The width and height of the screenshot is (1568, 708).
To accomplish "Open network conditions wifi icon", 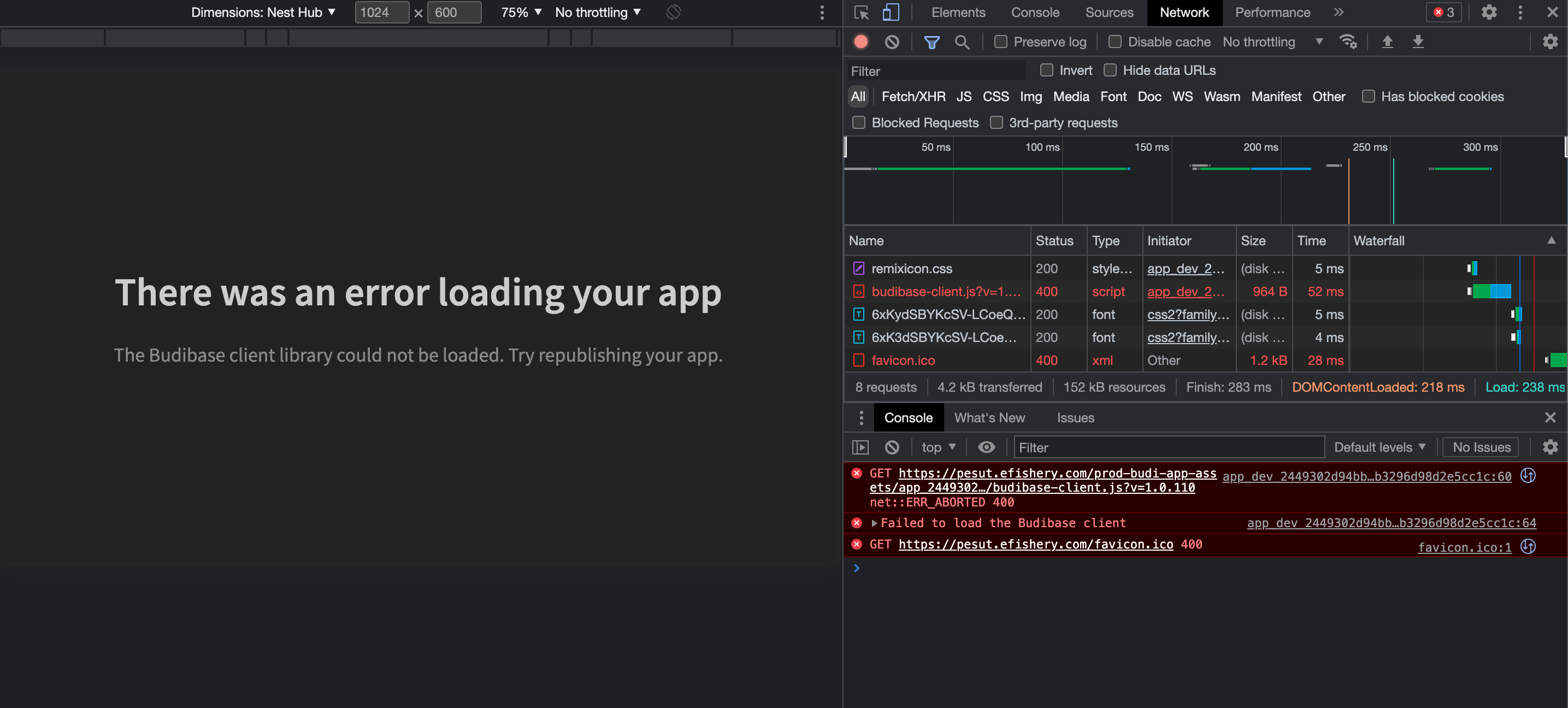I will pos(1348,42).
